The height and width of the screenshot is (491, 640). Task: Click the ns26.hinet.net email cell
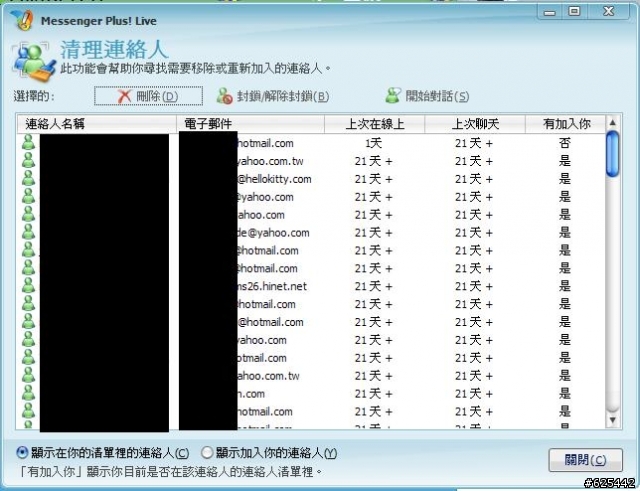(272, 287)
